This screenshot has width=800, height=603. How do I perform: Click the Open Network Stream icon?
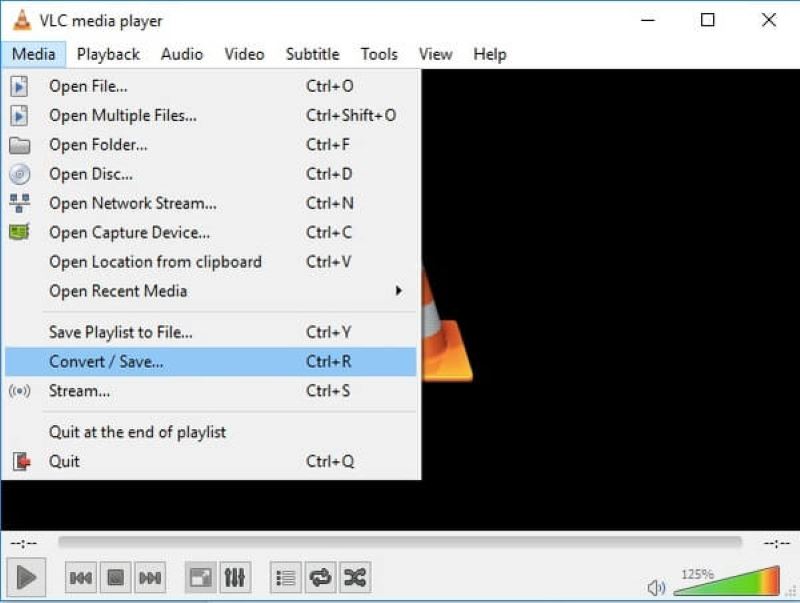click(x=20, y=203)
